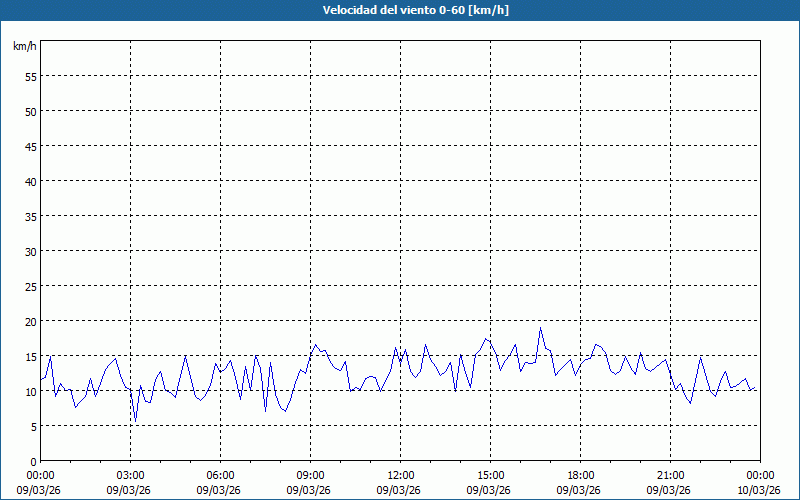Click the '12:00' time axis label
Image resolution: width=800 pixels, height=500 pixels.
[401, 476]
